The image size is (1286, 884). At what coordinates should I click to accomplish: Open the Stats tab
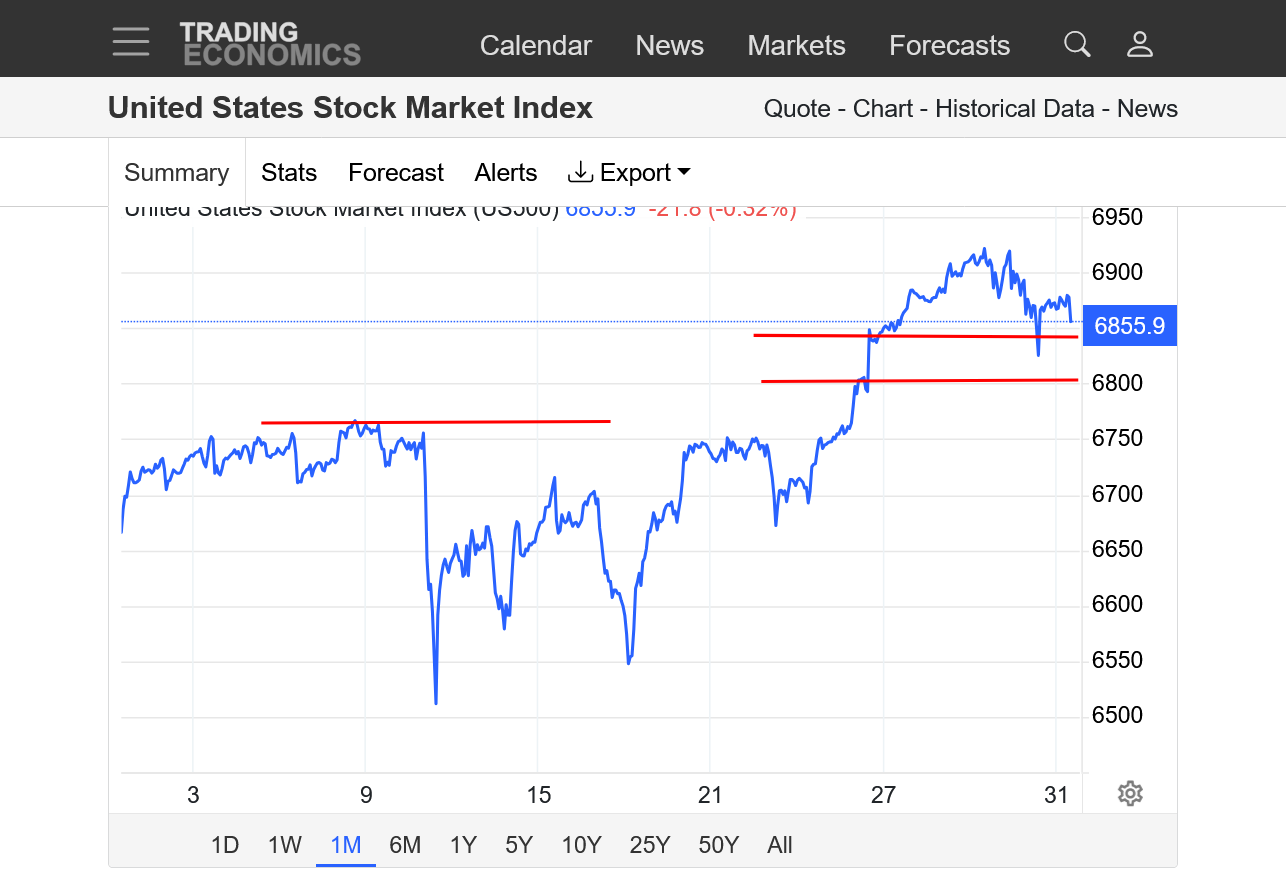(x=289, y=173)
